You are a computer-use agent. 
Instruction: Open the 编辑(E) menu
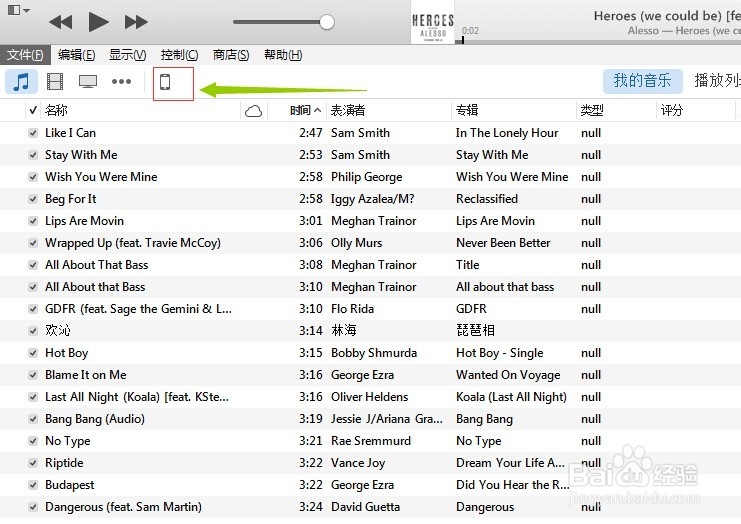coord(76,55)
